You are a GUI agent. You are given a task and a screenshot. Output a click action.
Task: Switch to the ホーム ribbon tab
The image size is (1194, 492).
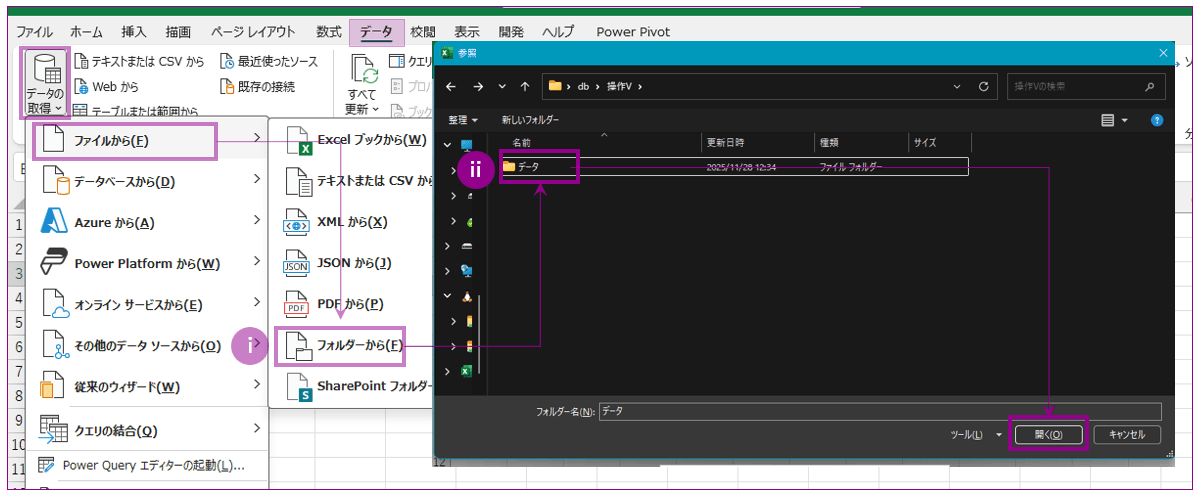pos(86,31)
